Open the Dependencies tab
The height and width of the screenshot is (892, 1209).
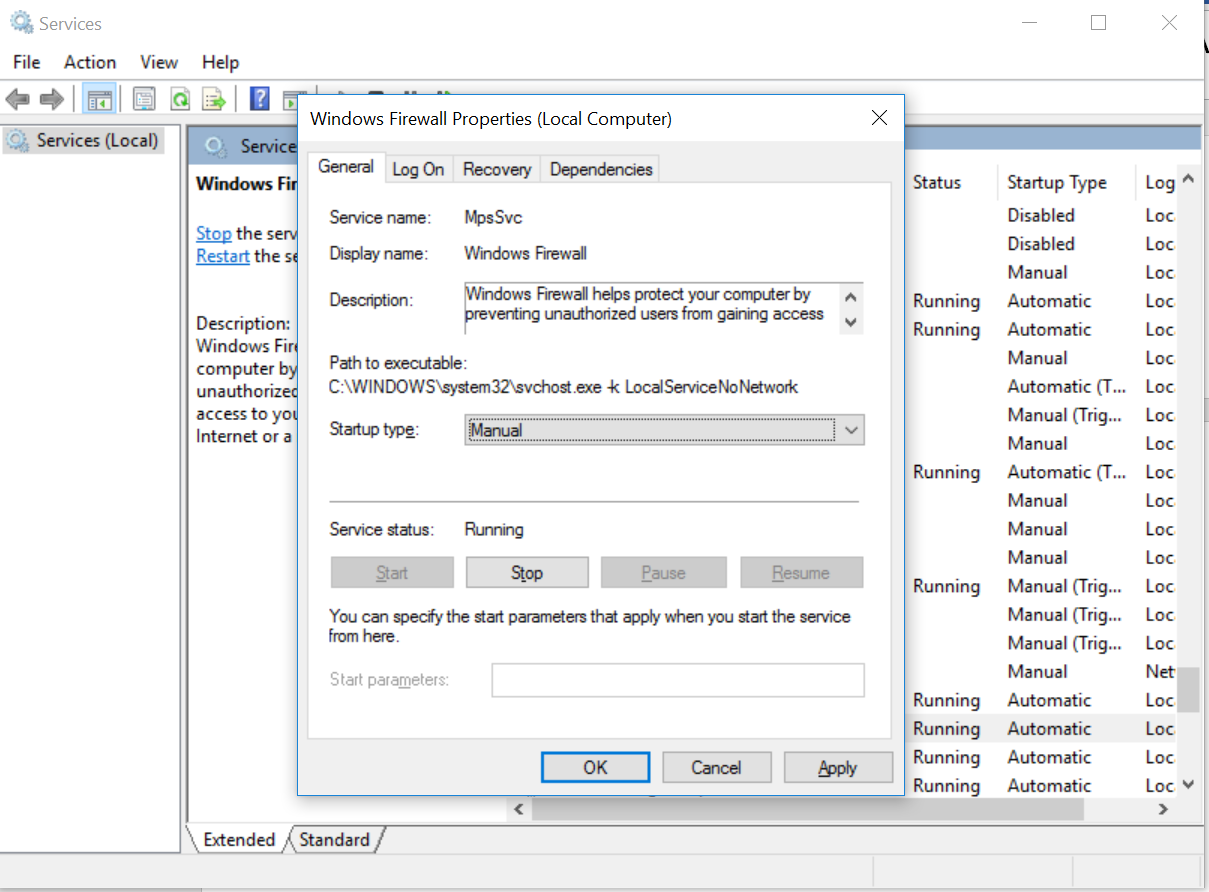(600, 170)
